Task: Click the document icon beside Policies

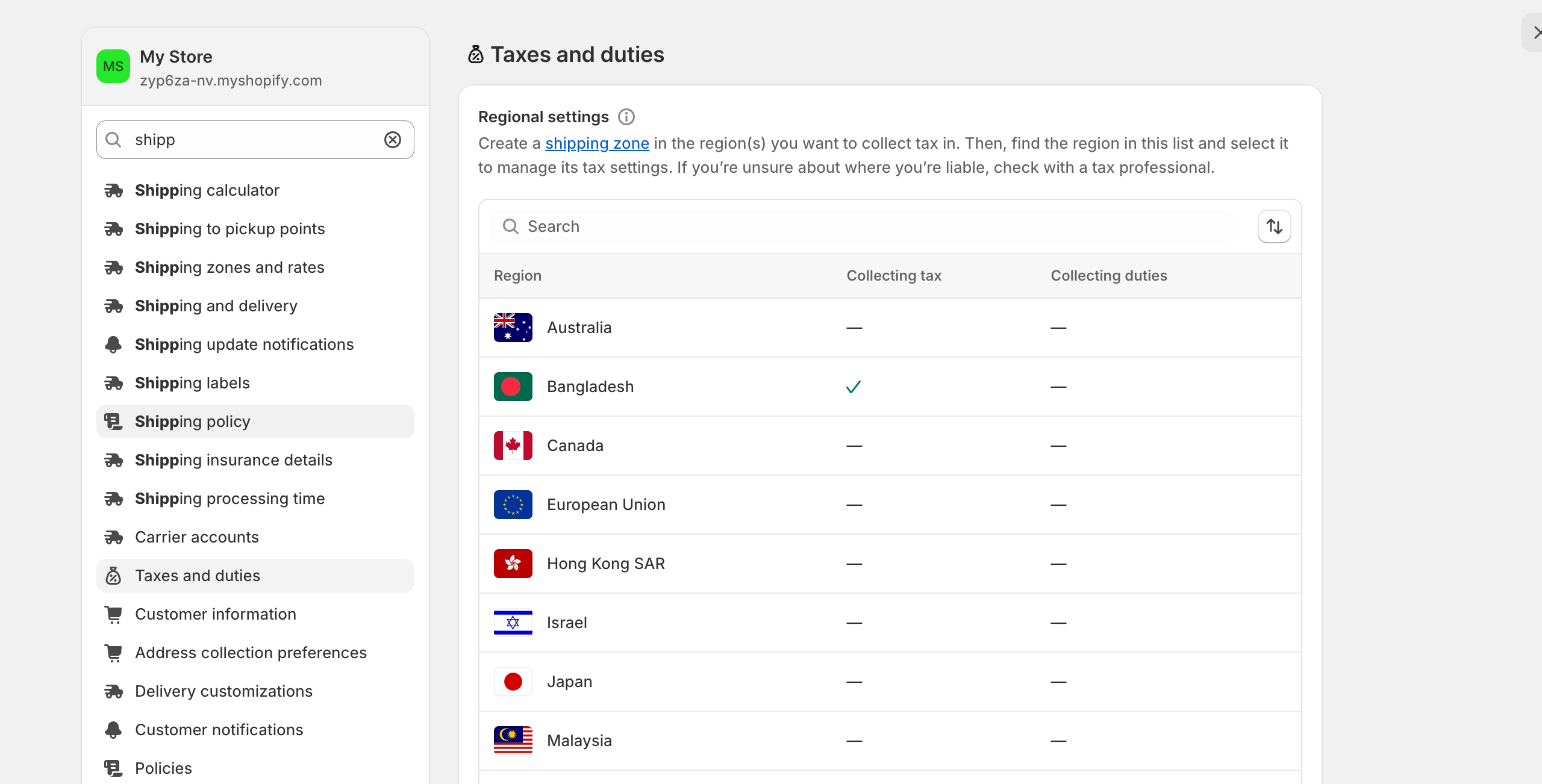Action: [113, 768]
